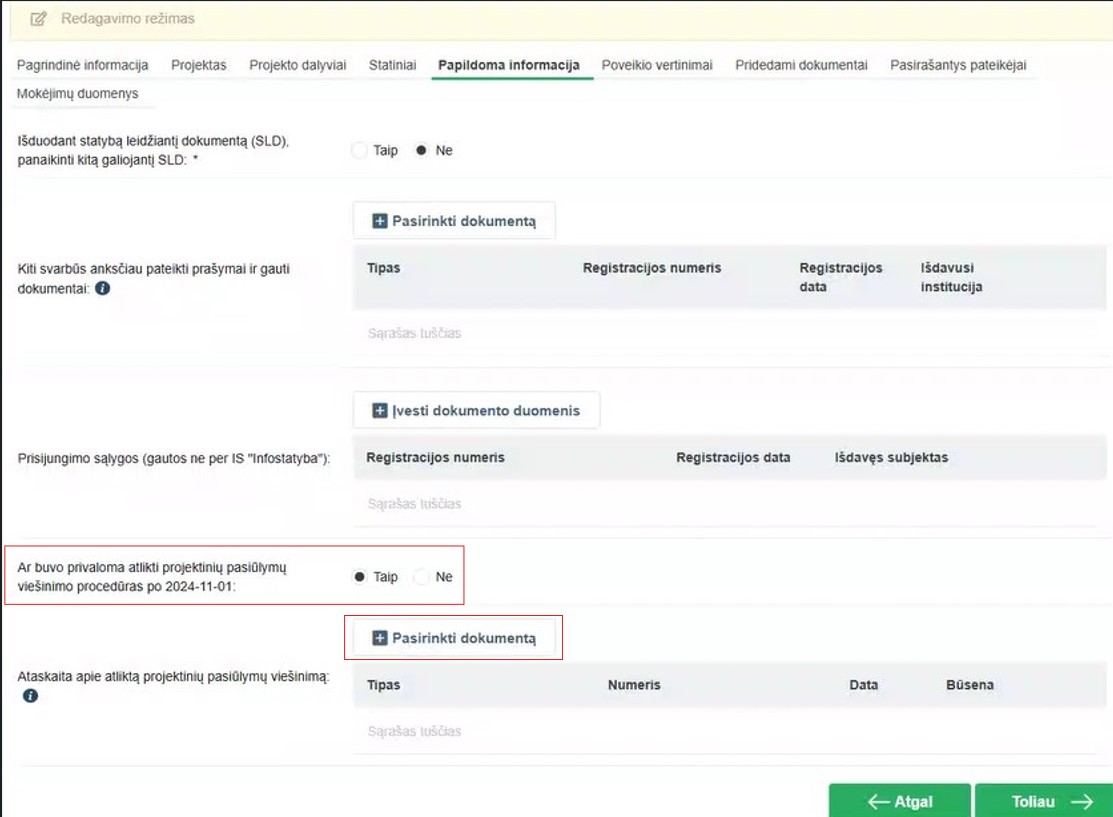Choose Ne for projektinių pasiūlymų viešinimo procedūras
The width and height of the screenshot is (1113, 817).
pos(422,577)
